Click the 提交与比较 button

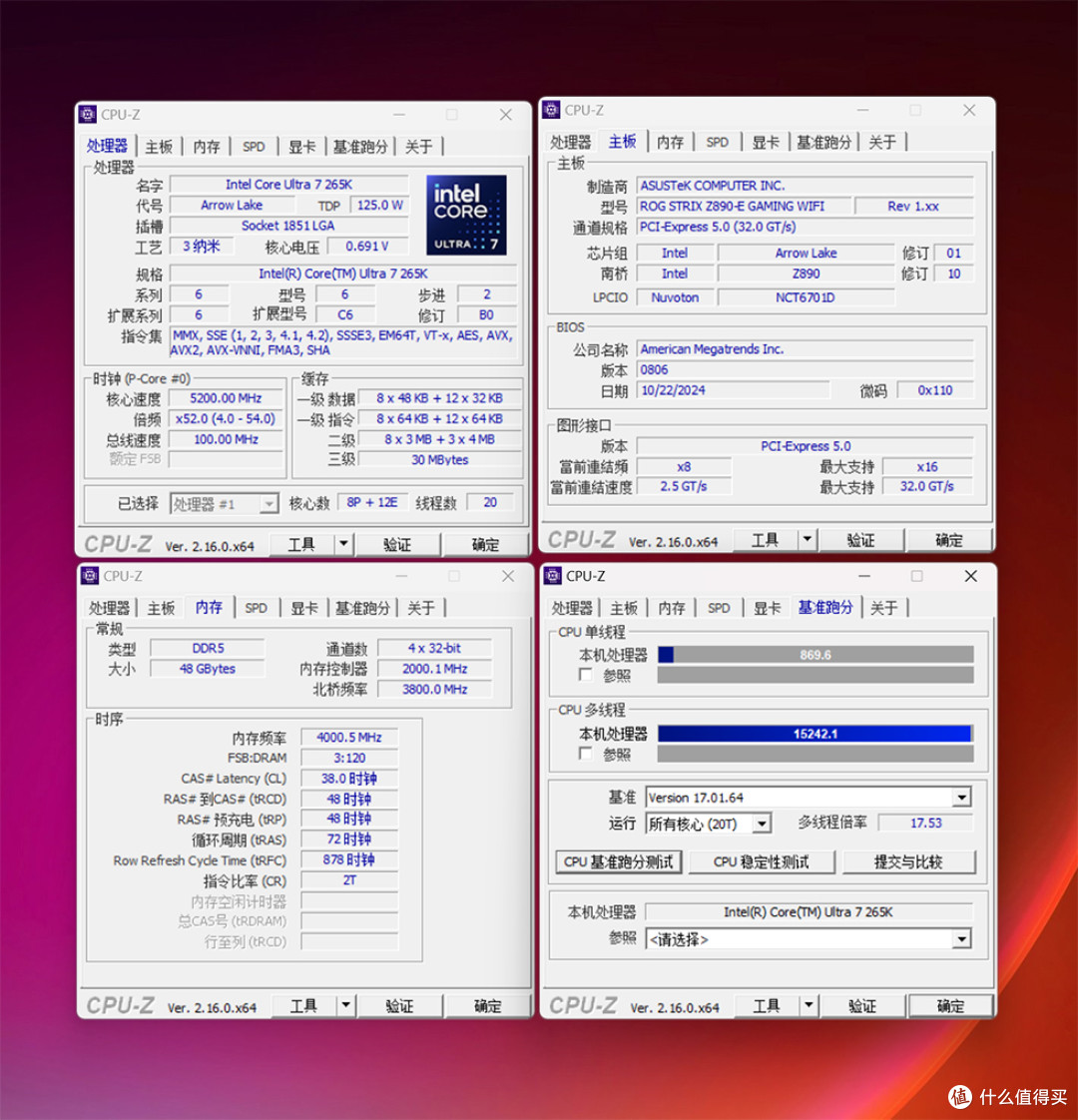pos(908,862)
